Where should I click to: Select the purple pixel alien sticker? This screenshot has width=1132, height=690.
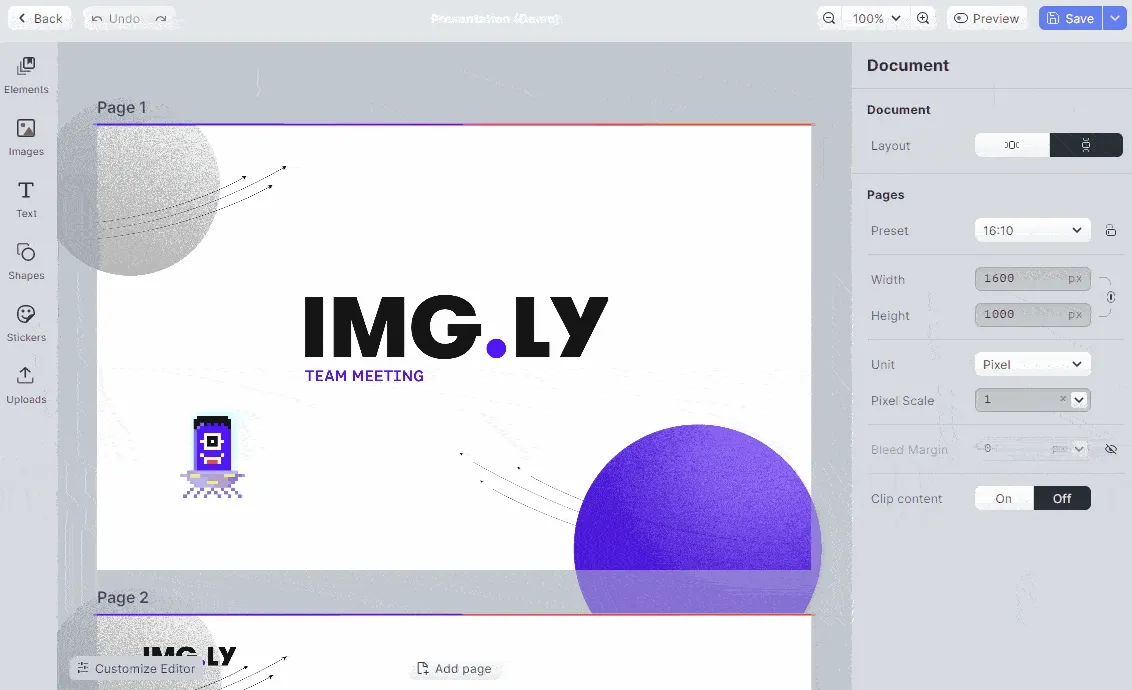(212, 456)
